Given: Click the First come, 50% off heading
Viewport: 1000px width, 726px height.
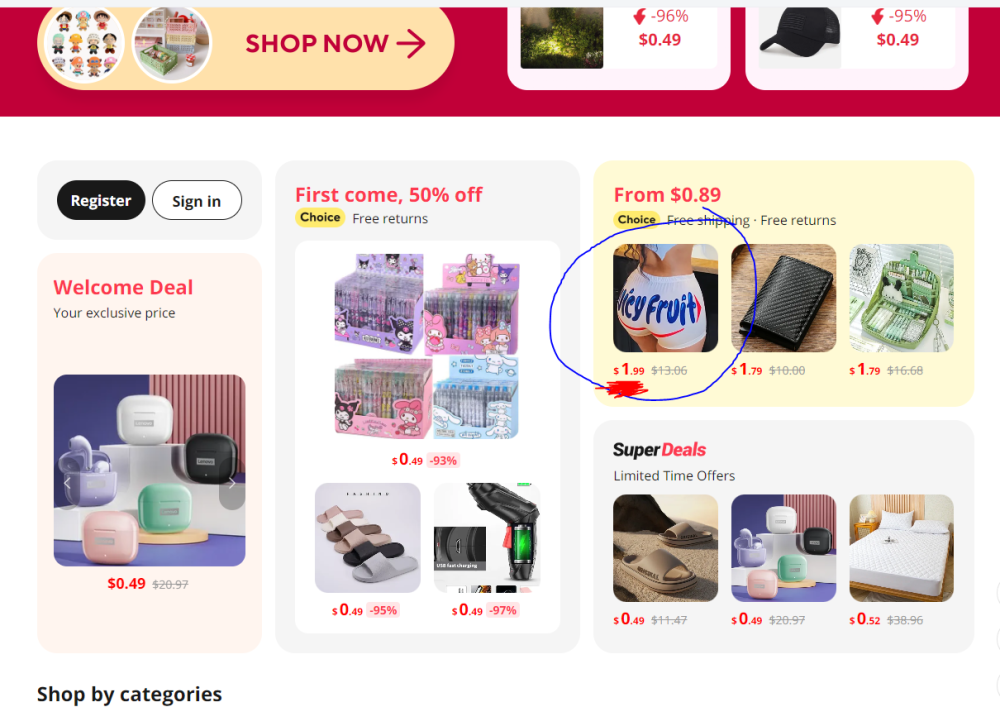Looking at the screenshot, I should click(x=388, y=195).
